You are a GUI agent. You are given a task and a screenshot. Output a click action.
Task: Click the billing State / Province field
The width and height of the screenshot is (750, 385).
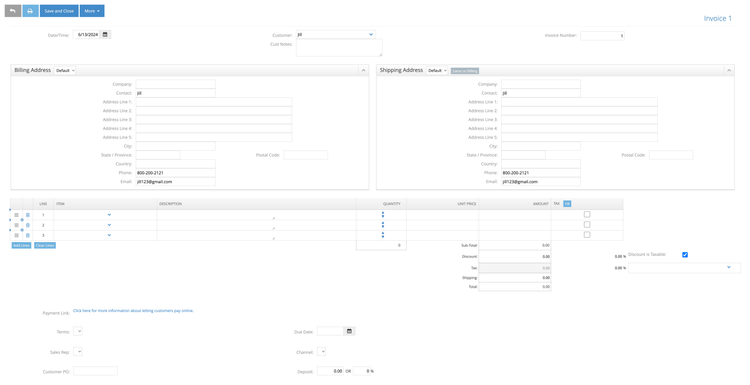(158, 155)
